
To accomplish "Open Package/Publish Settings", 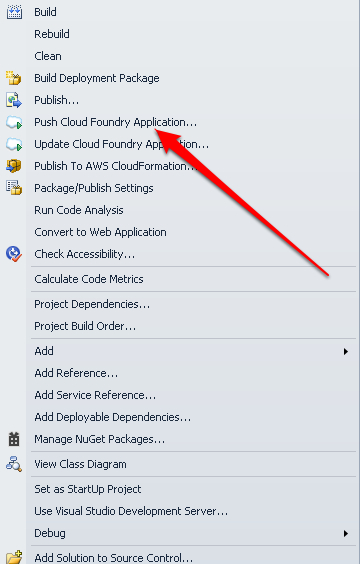I will point(94,188).
